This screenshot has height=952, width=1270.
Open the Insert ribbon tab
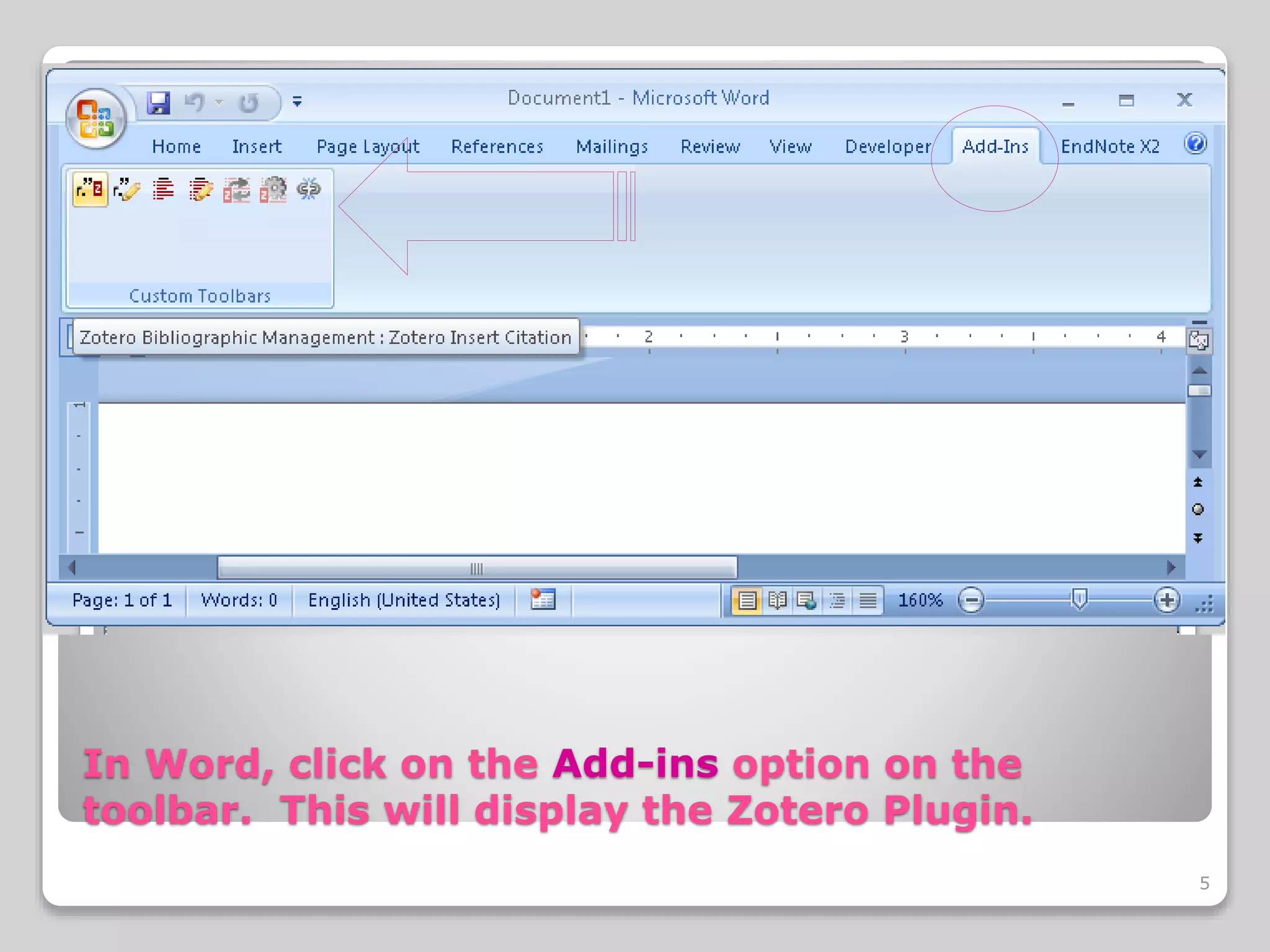[x=257, y=146]
